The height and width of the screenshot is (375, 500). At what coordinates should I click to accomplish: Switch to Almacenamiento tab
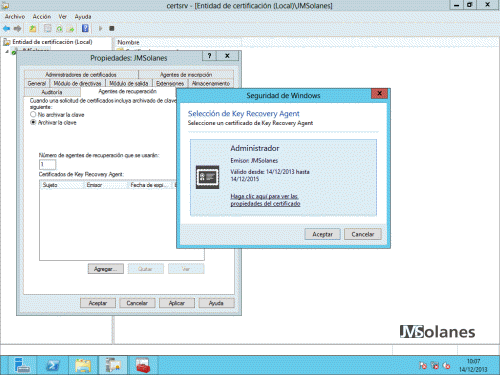pyautogui.click(x=211, y=83)
